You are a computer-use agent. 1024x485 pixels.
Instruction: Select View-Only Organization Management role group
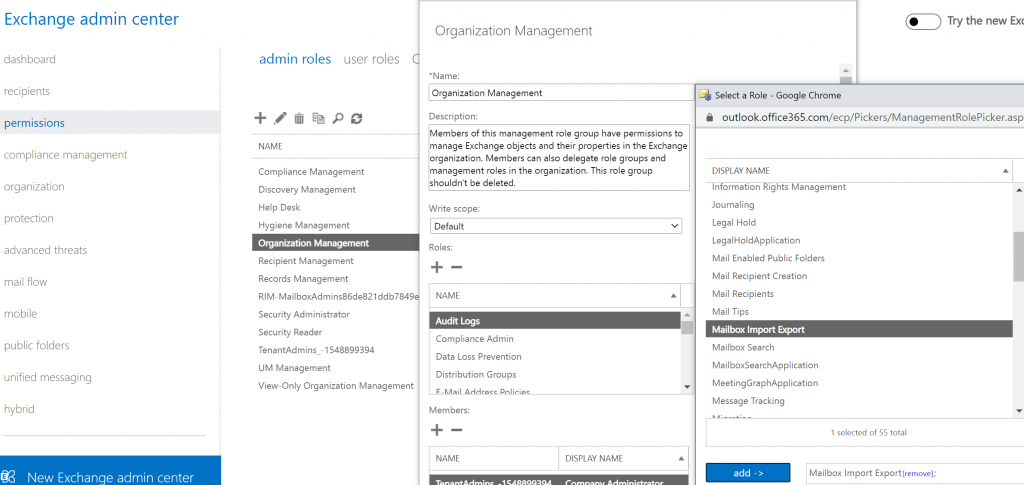(336, 386)
